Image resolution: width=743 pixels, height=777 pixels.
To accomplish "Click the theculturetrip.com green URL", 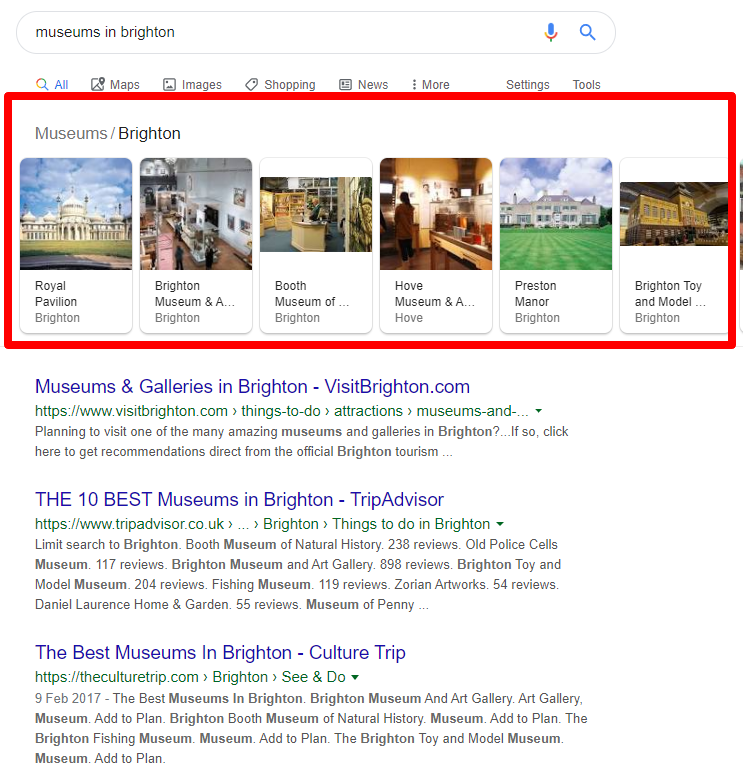I will (x=190, y=677).
